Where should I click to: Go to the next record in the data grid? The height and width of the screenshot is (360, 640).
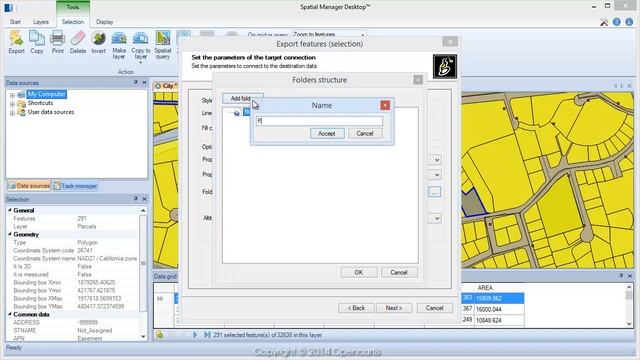[195, 335]
